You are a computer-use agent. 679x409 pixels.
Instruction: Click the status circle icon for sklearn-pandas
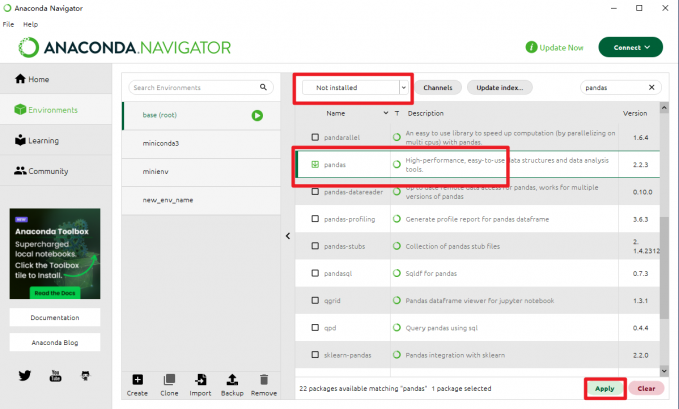(x=397, y=354)
